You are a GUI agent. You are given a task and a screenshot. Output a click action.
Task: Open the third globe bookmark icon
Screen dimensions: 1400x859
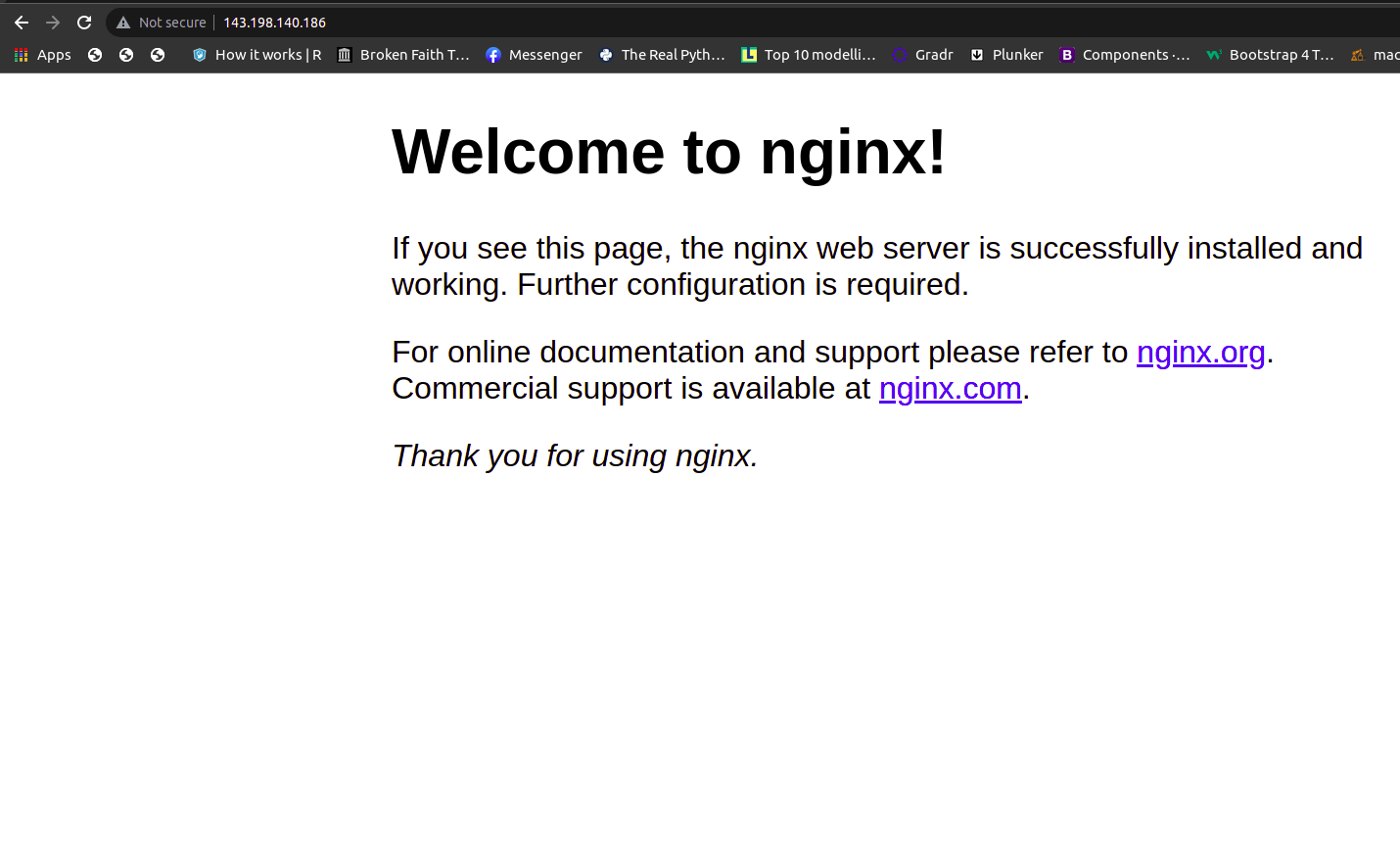tap(158, 55)
